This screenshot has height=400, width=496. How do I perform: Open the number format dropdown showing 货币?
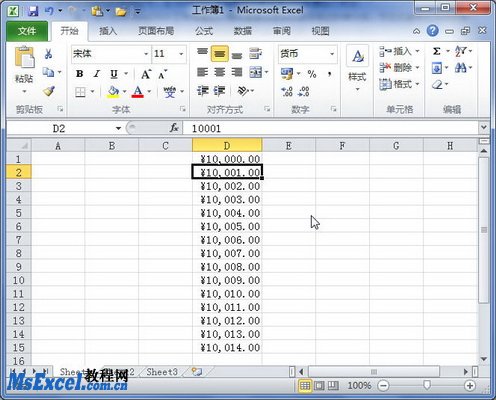click(x=332, y=54)
